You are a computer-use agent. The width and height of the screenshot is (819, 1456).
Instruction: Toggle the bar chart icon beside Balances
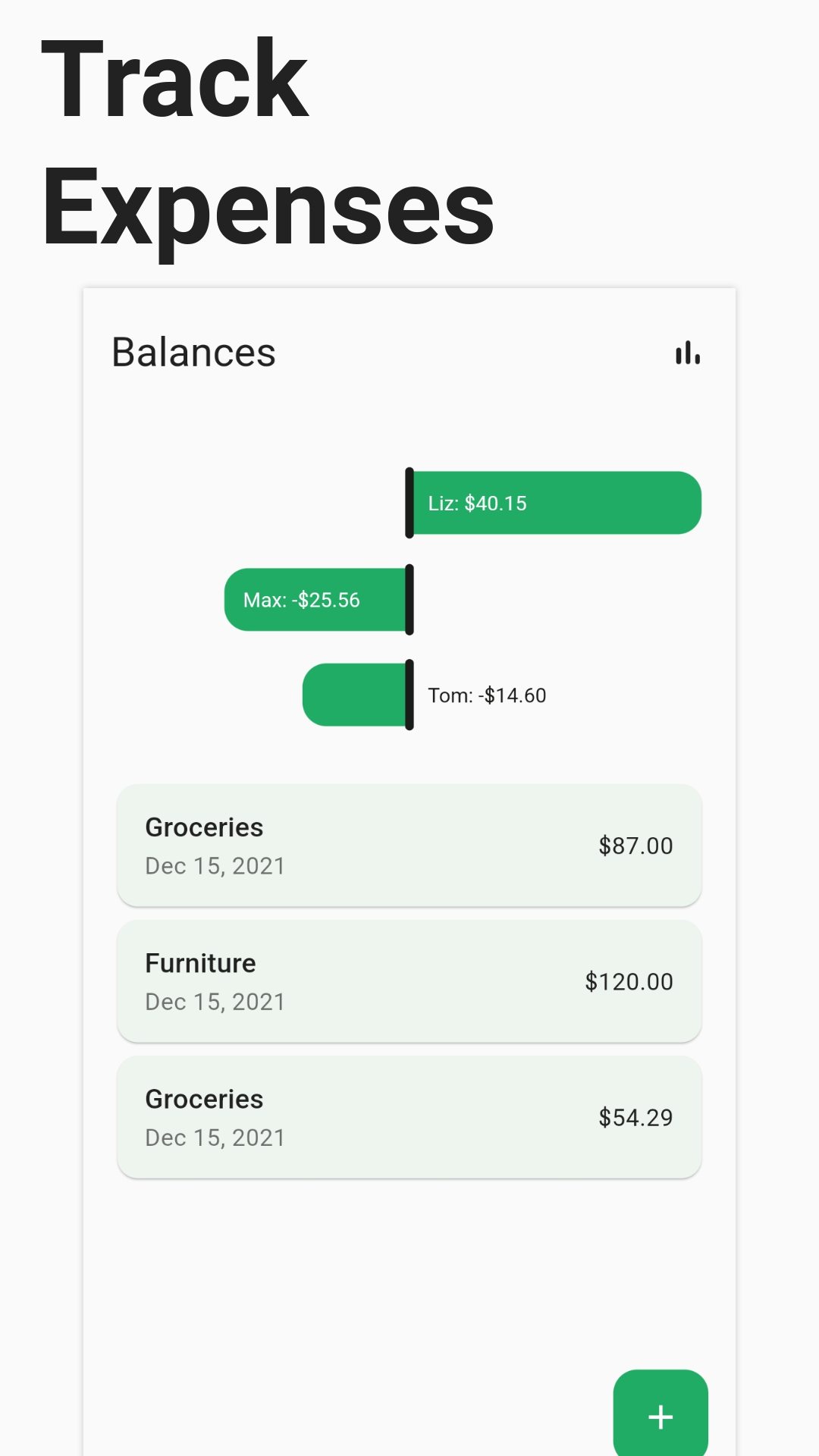click(688, 353)
